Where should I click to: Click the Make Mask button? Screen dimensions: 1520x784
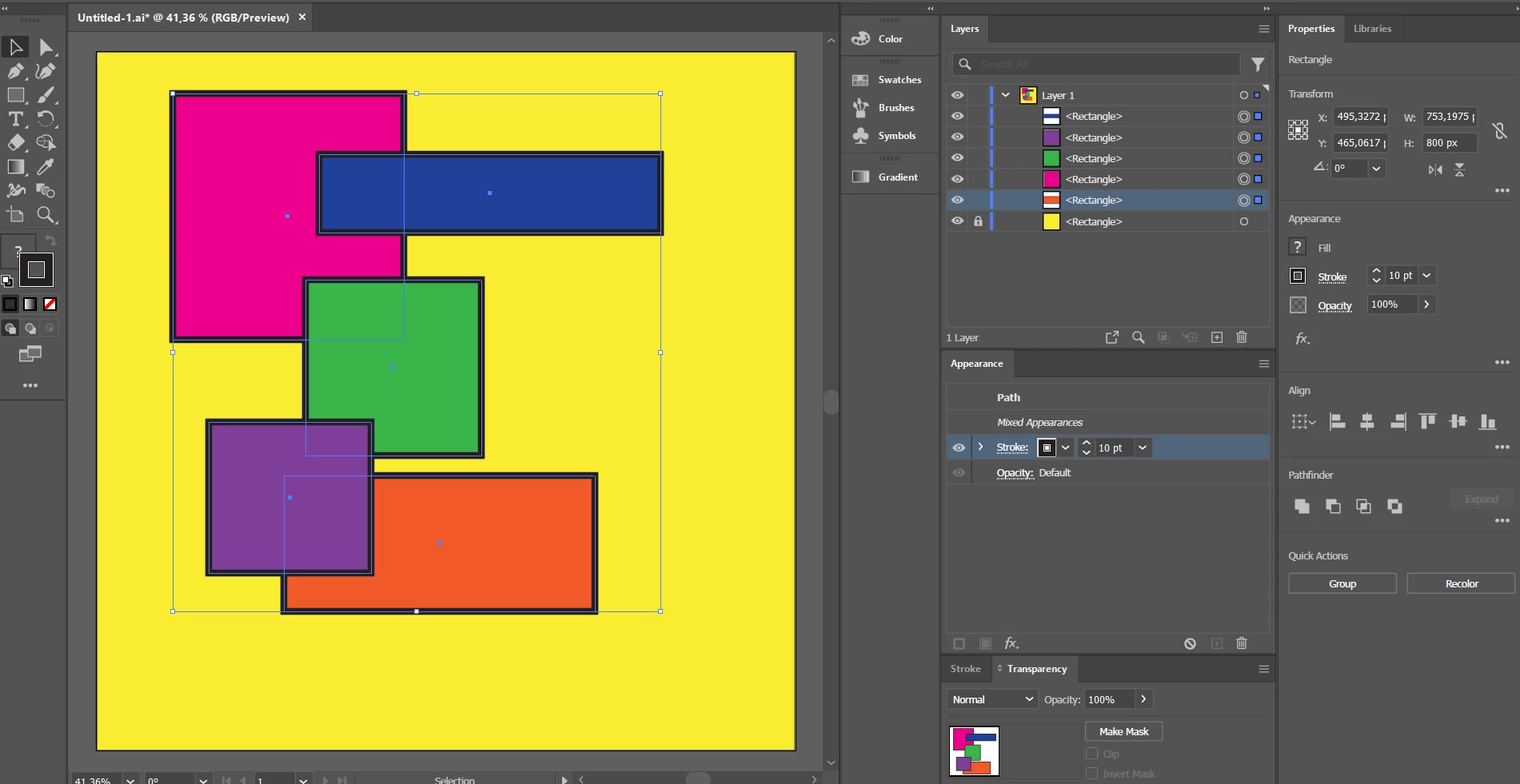pos(1123,731)
